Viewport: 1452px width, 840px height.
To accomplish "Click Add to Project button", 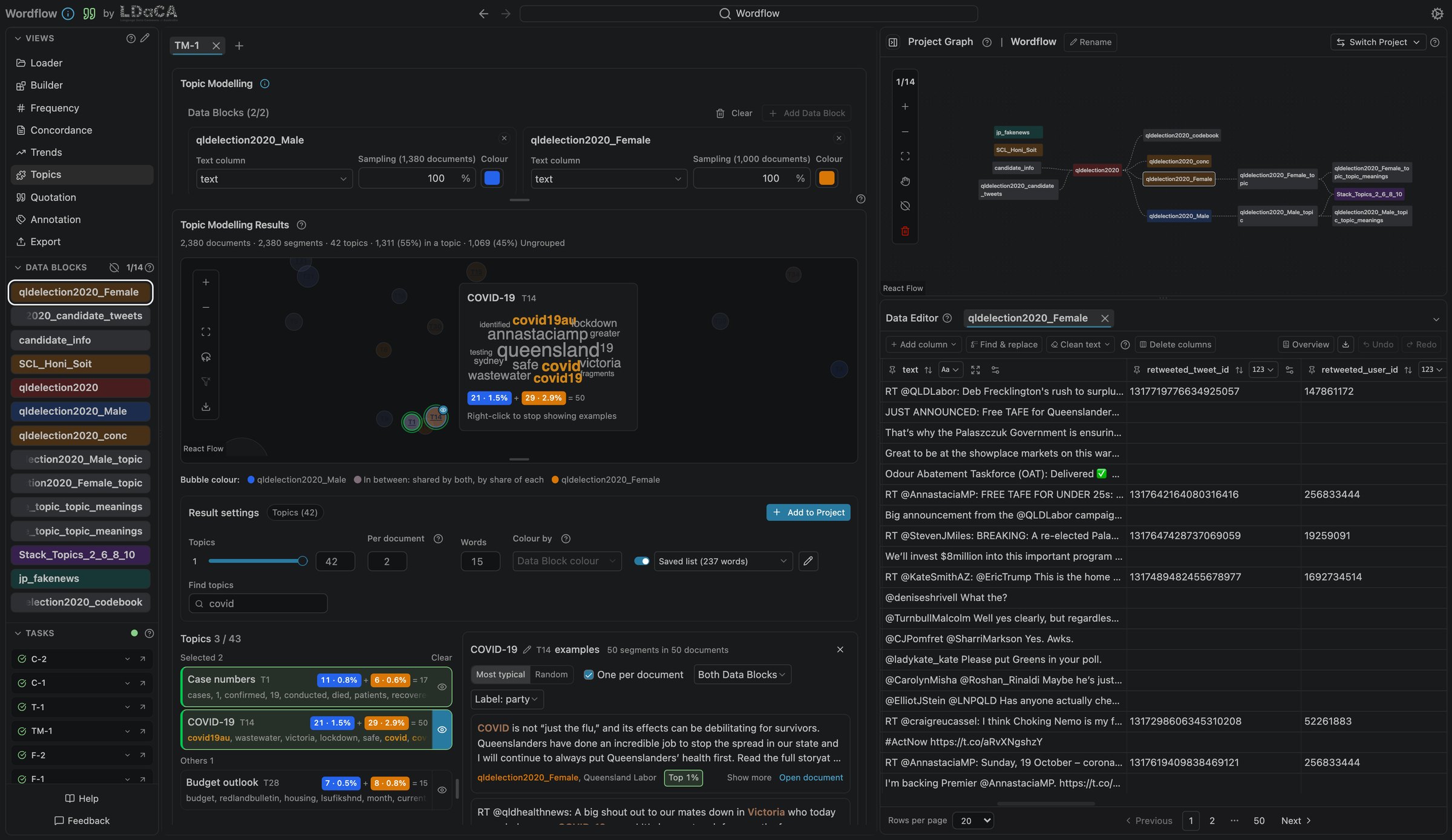I will 808,513.
